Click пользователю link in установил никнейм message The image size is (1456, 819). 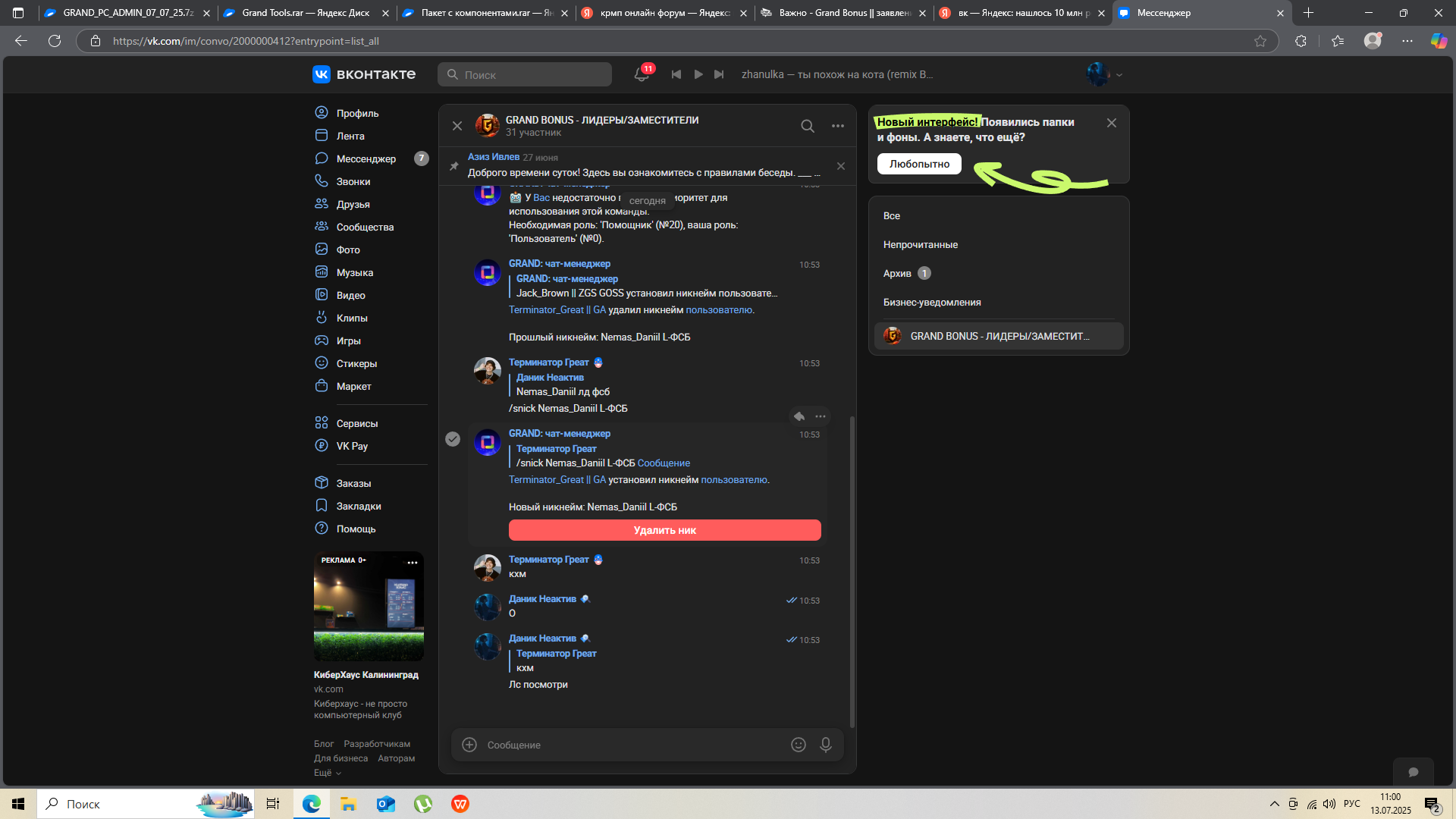point(734,479)
